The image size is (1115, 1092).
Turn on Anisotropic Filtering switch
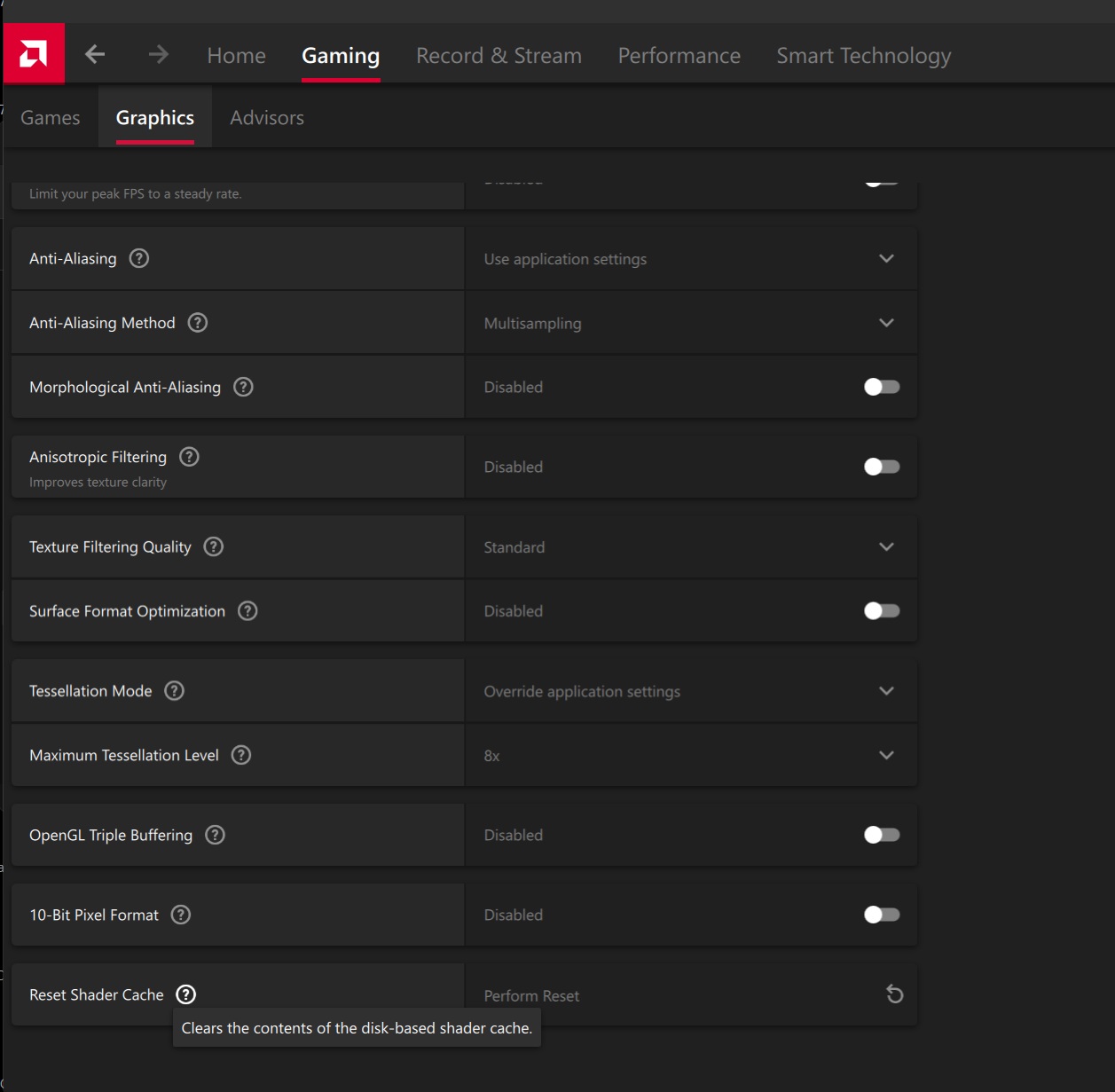882,467
